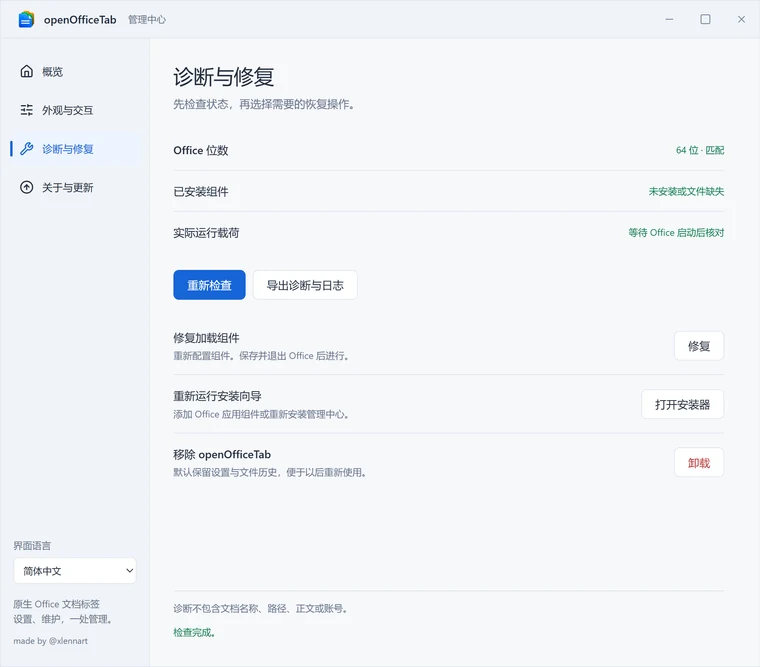Click the 重新运行安装向导 heading
760x667 pixels.
(217, 396)
